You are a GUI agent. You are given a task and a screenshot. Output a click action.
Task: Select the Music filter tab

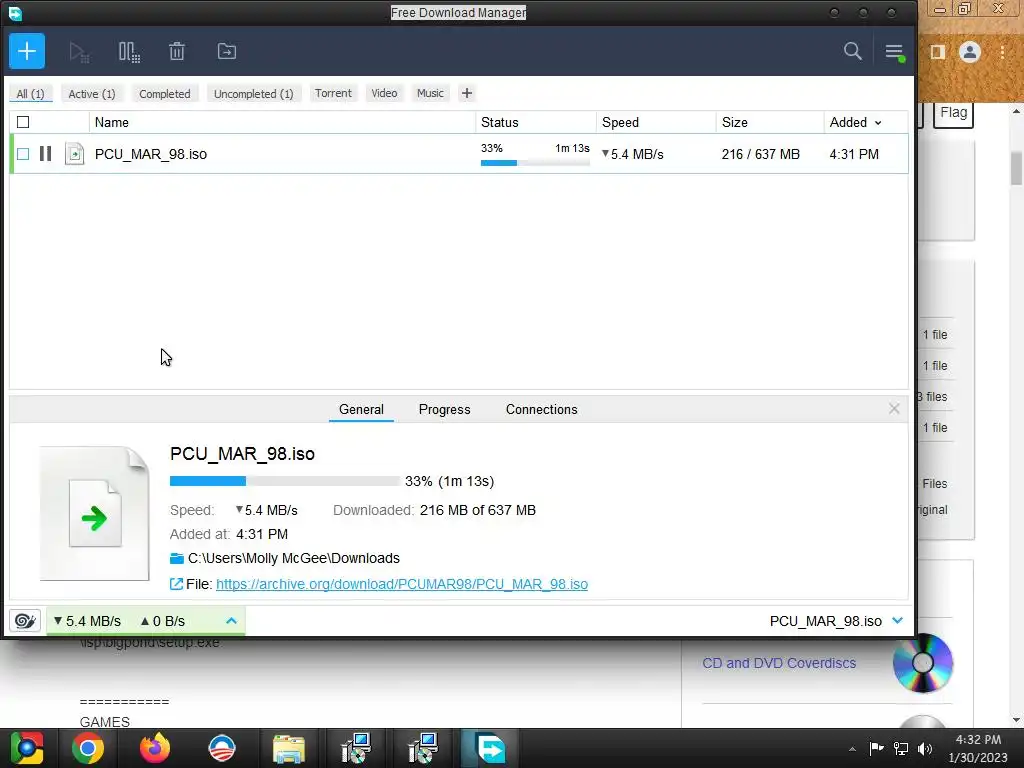[x=430, y=93]
